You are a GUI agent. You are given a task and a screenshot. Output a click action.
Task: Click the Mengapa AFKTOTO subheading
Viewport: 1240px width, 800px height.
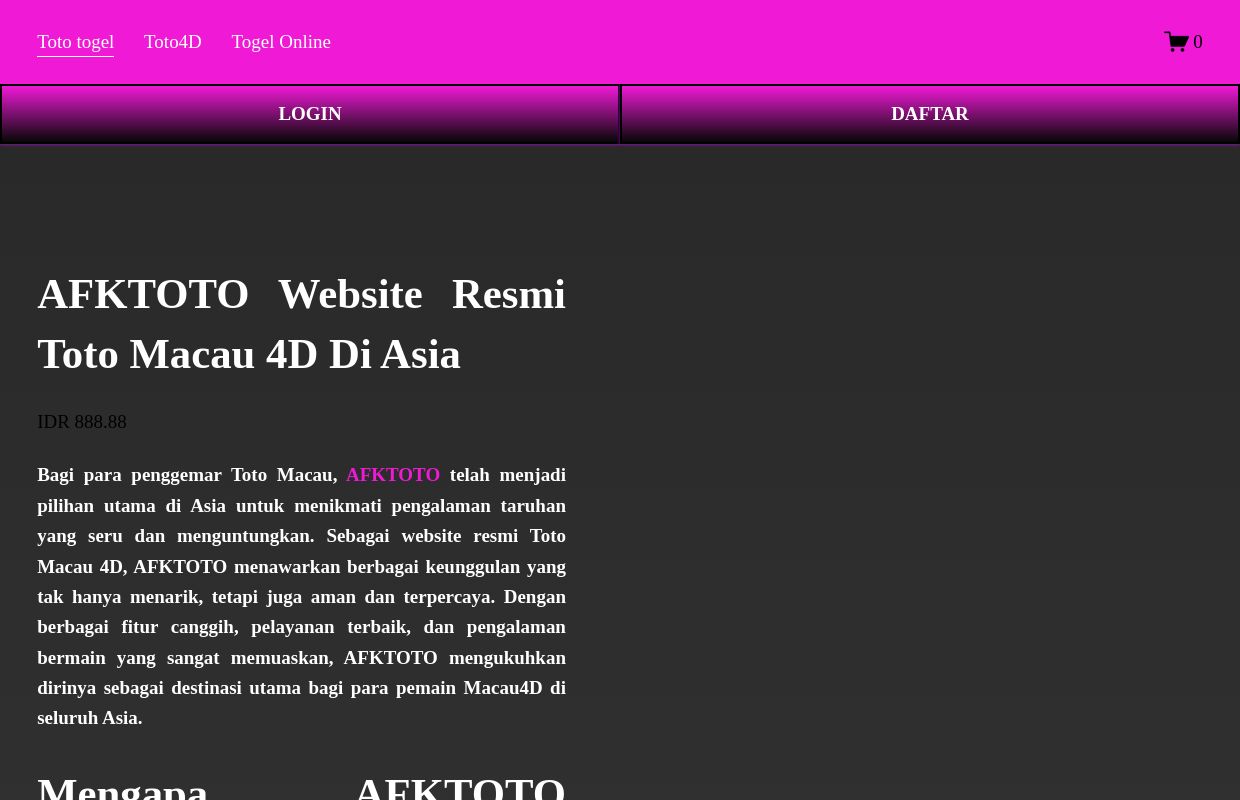pyautogui.click(x=301, y=787)
